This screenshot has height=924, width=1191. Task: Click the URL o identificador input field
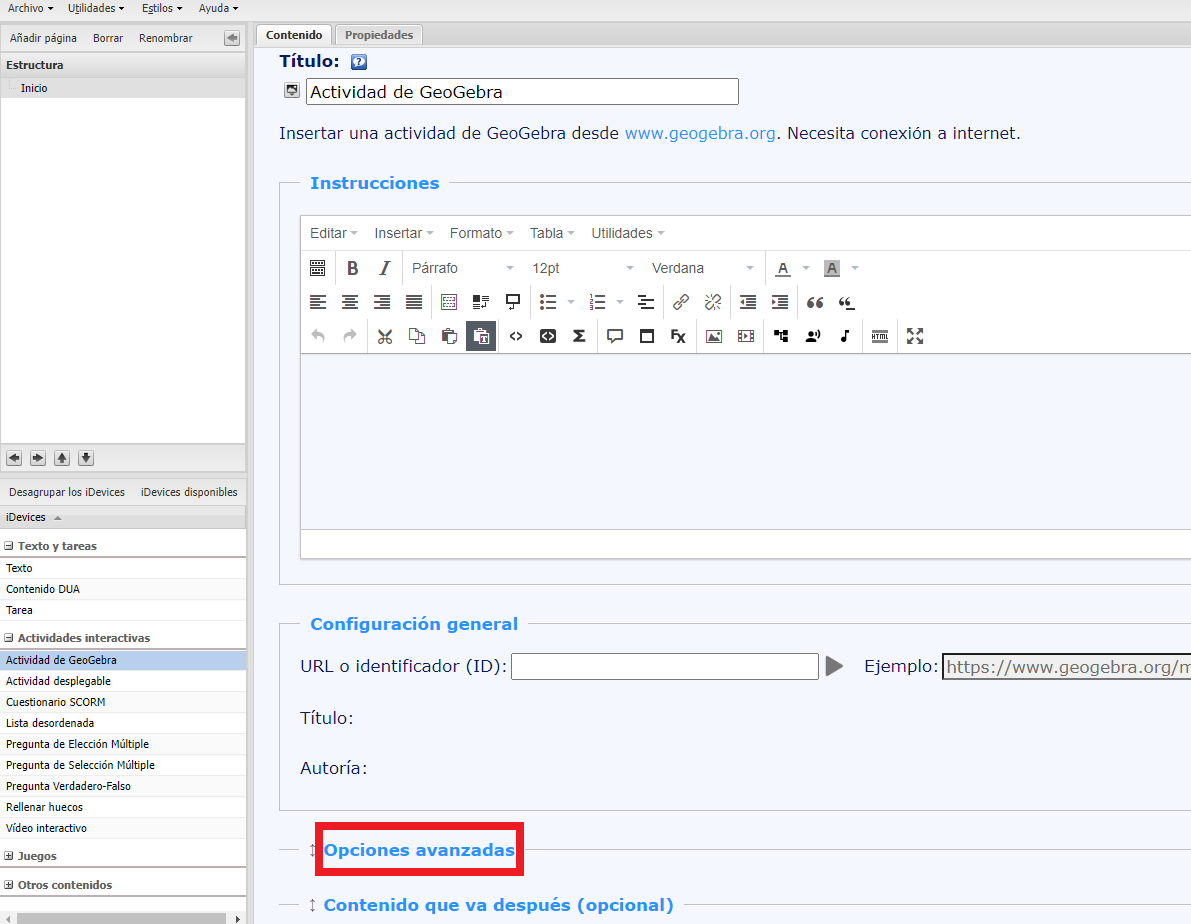click(664, 666)
